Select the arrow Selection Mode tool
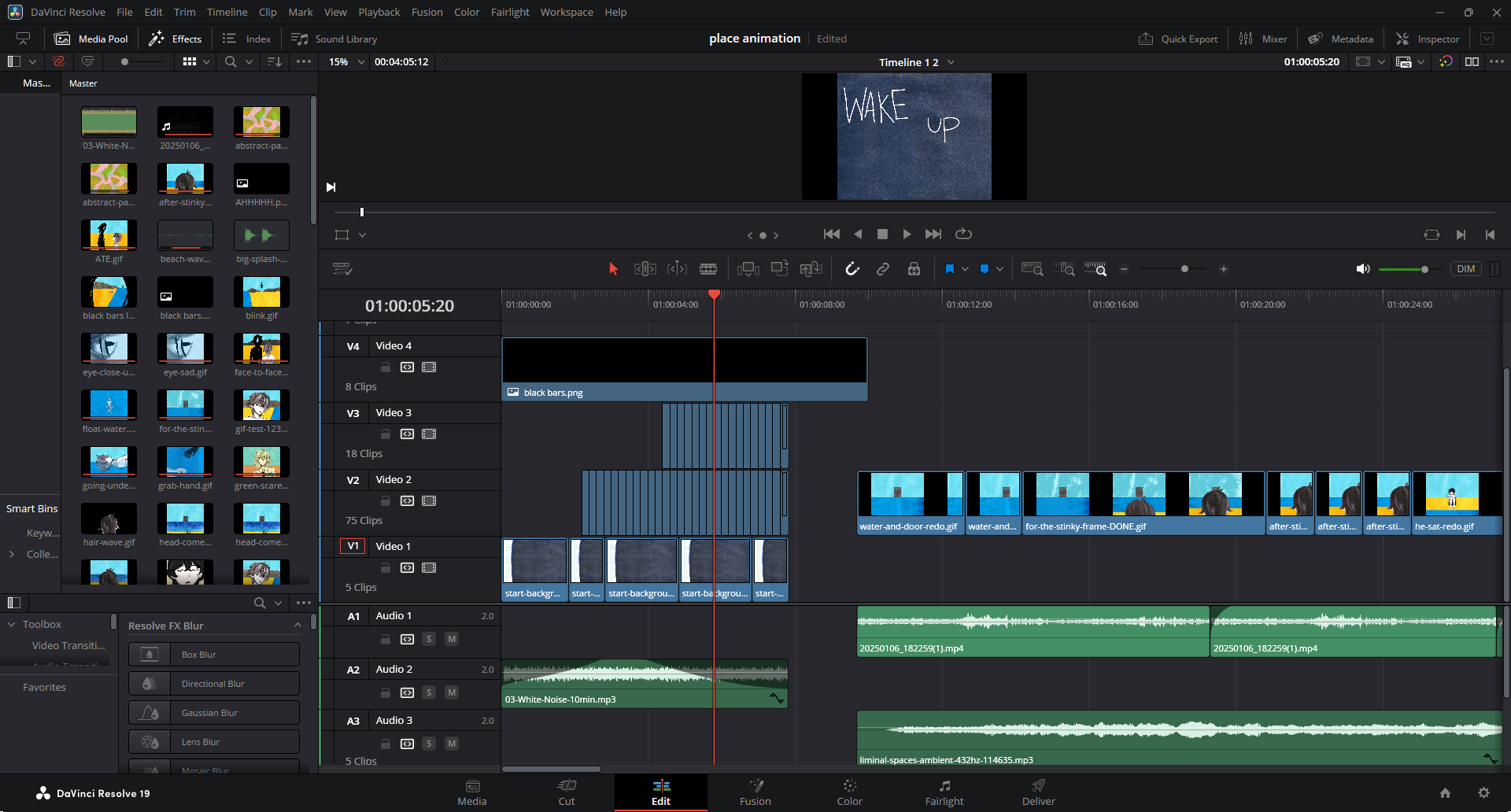This screenshot has height=812, width=1511. click(614, 269)
